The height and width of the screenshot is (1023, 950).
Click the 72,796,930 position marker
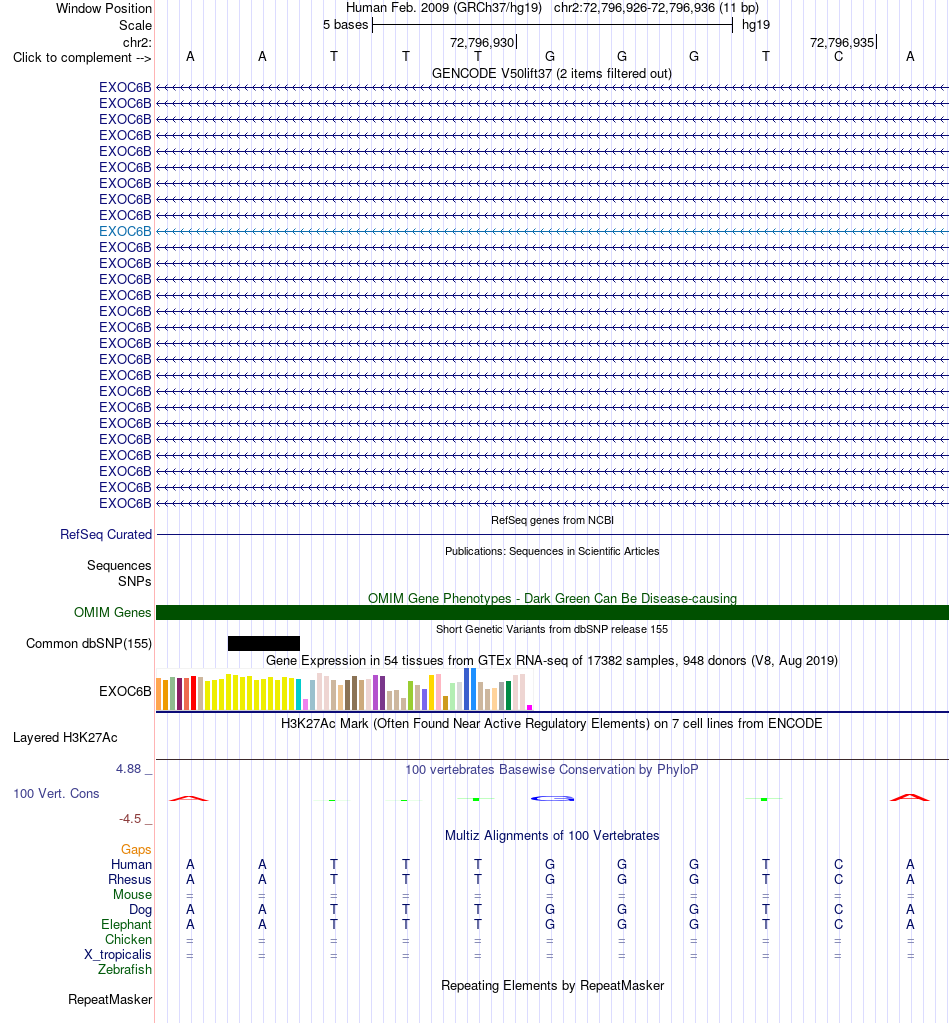pyautogui.click(x=482, y=42)
